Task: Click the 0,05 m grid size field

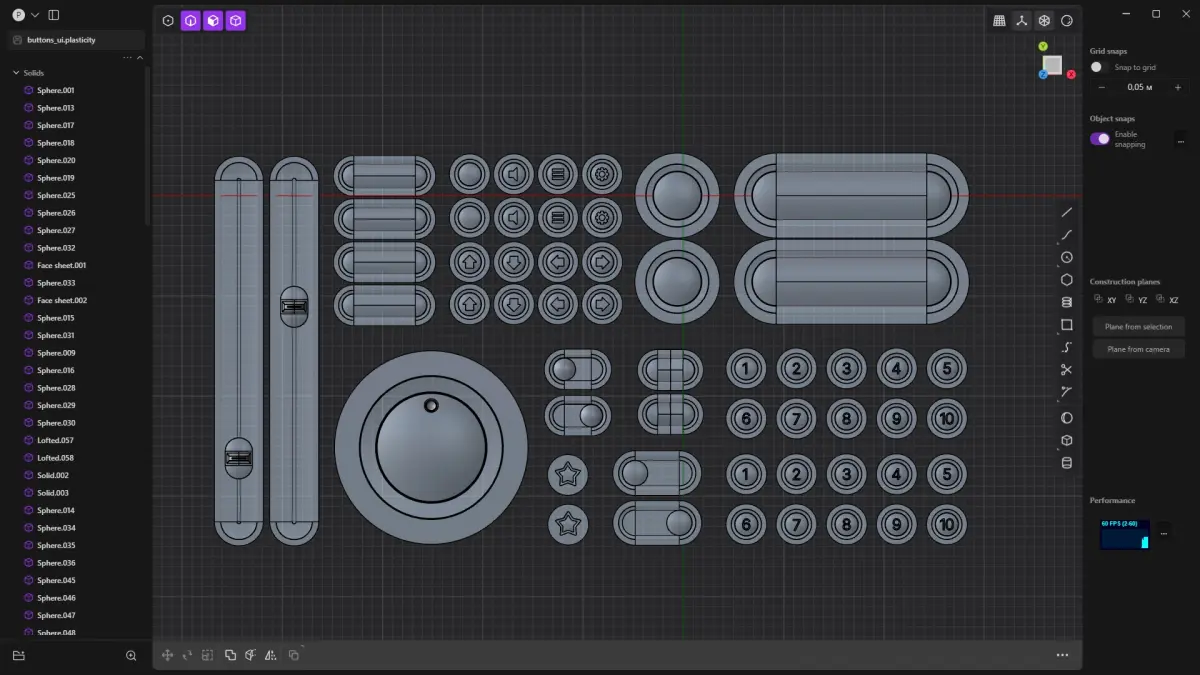Action: [1140, 87]
